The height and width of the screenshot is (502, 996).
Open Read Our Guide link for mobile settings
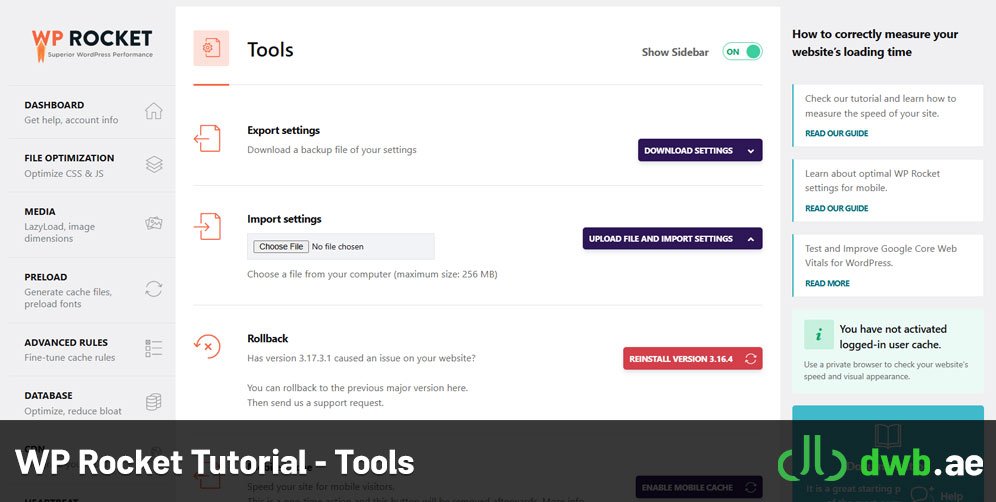(837, 208)
